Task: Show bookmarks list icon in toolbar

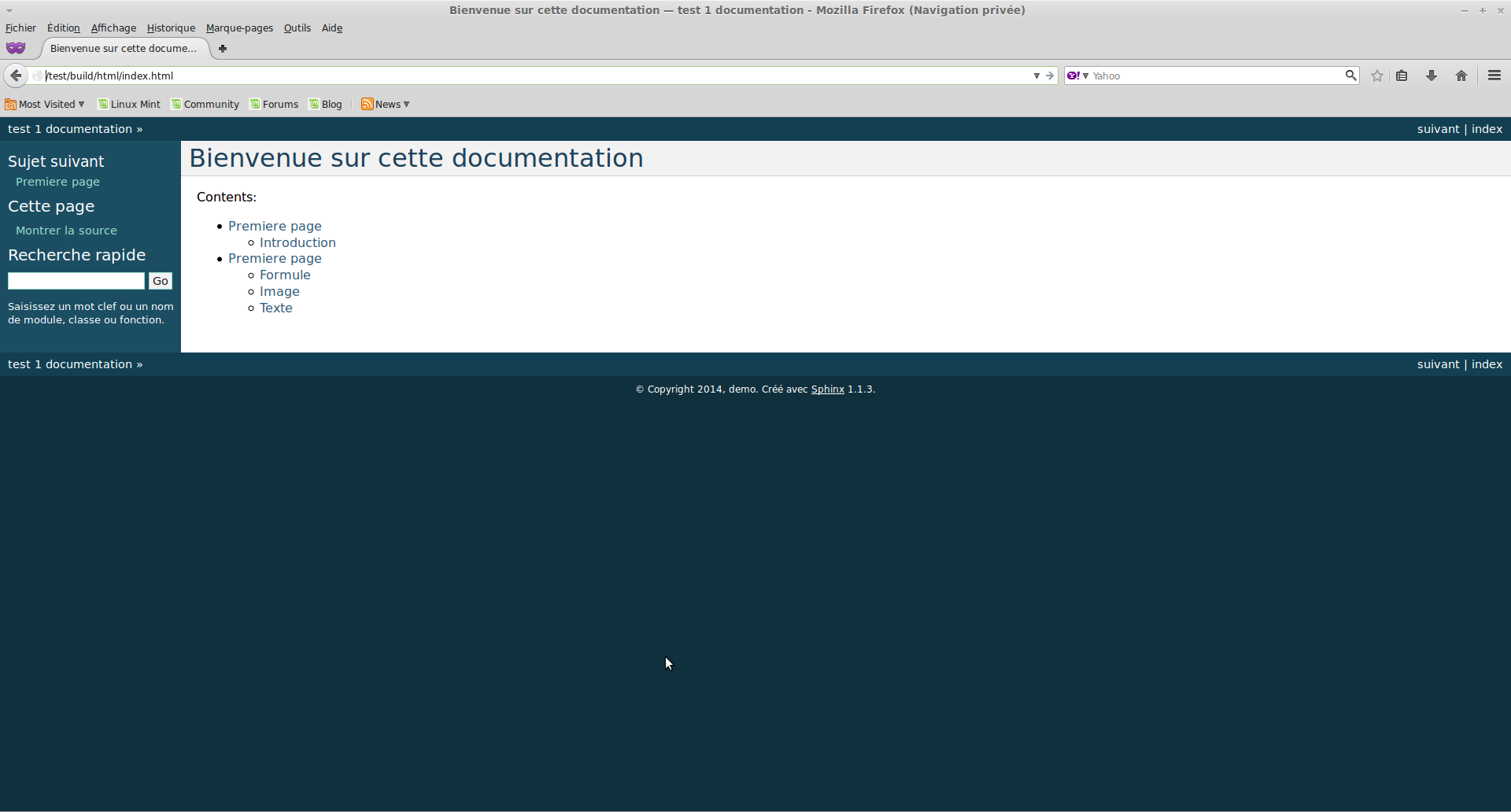Action: click(1402, 76)
